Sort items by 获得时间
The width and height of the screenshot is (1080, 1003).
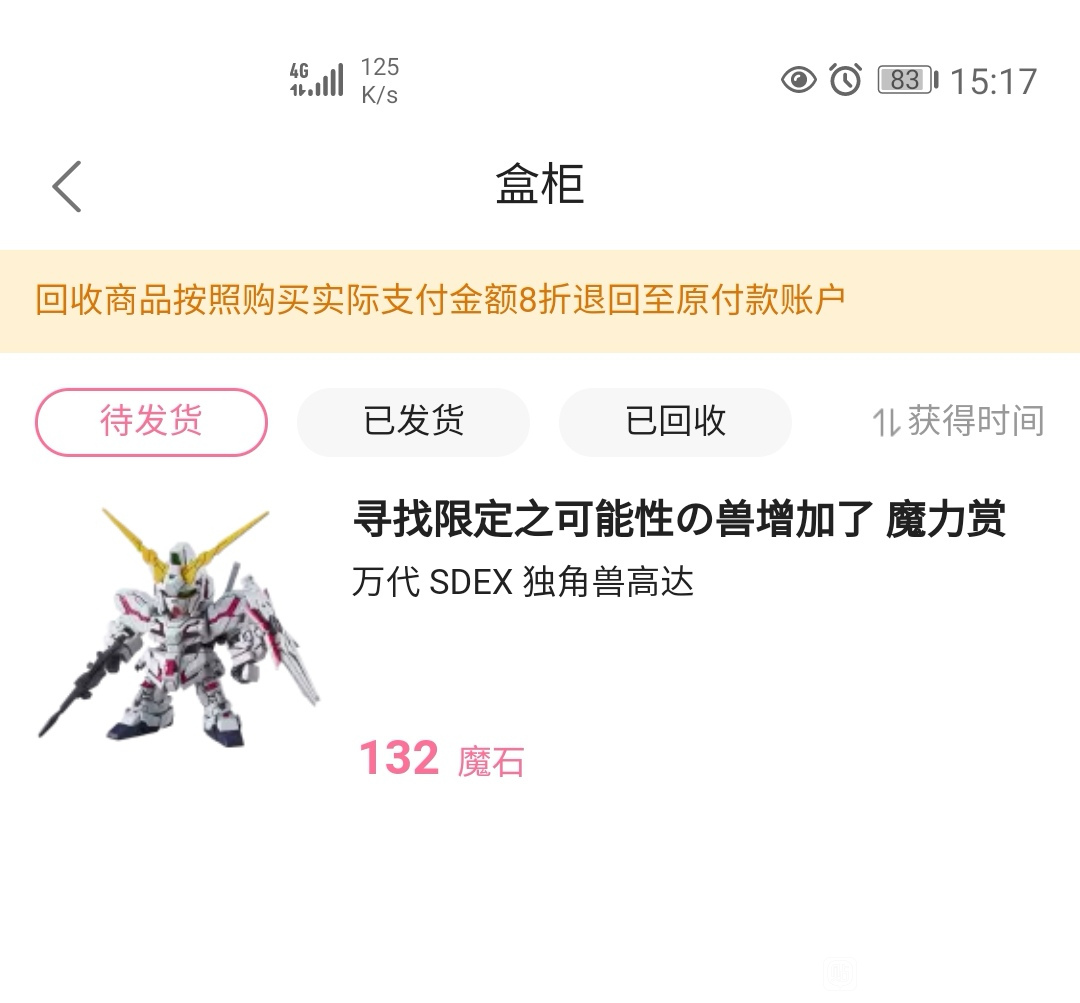click(x=958, y=422)
